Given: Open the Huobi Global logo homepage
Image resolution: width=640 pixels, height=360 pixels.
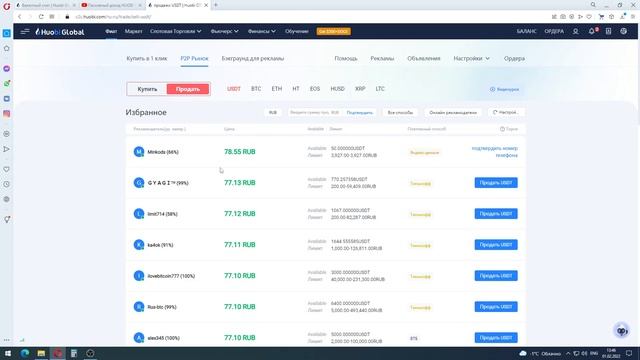Looking at the screenshot, I should tap(60, 32).
